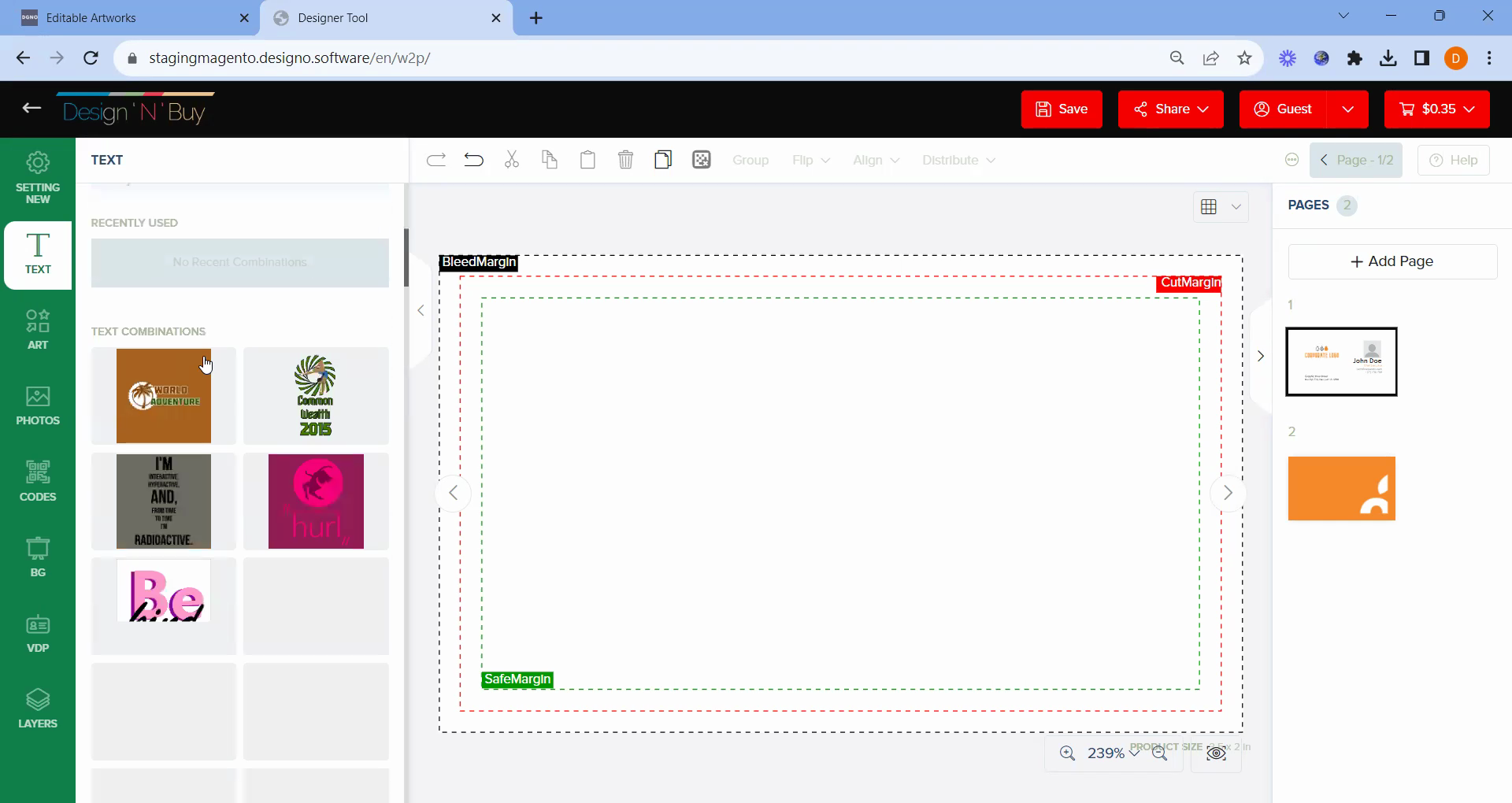
Task: Click the zoom in magnifier icon
Action: pyautogui.click(x=1067, y=753)
